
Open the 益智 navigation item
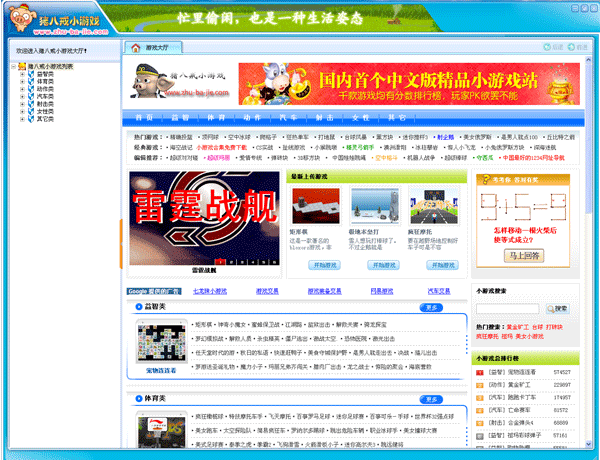180,118
